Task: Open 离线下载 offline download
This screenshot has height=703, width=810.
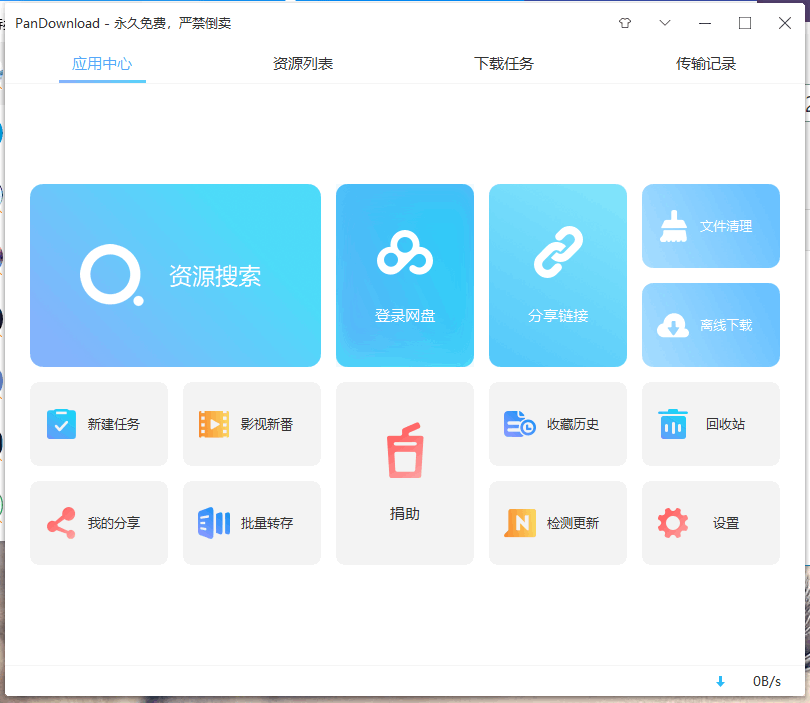Action: pos(710,324)
